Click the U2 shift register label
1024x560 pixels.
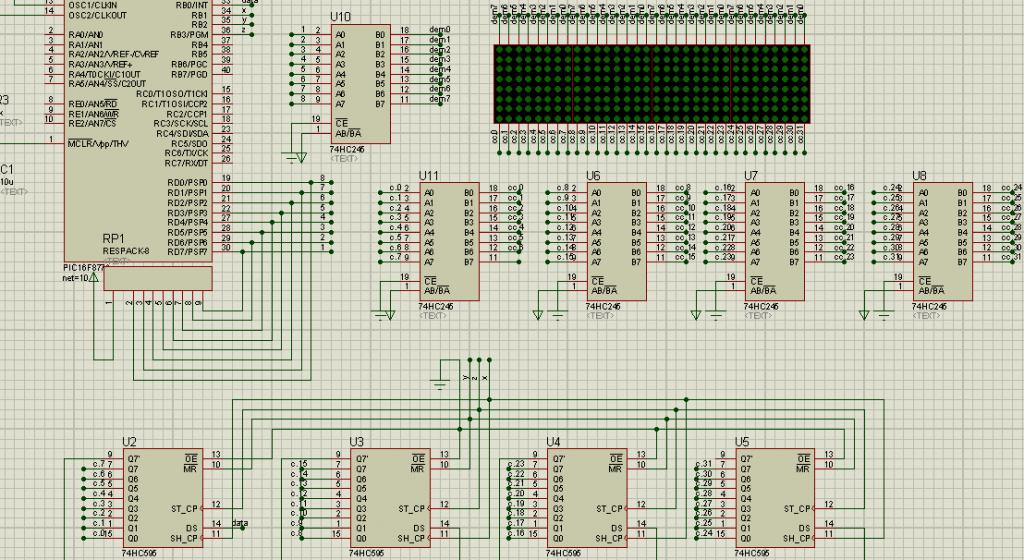[129, 442]
